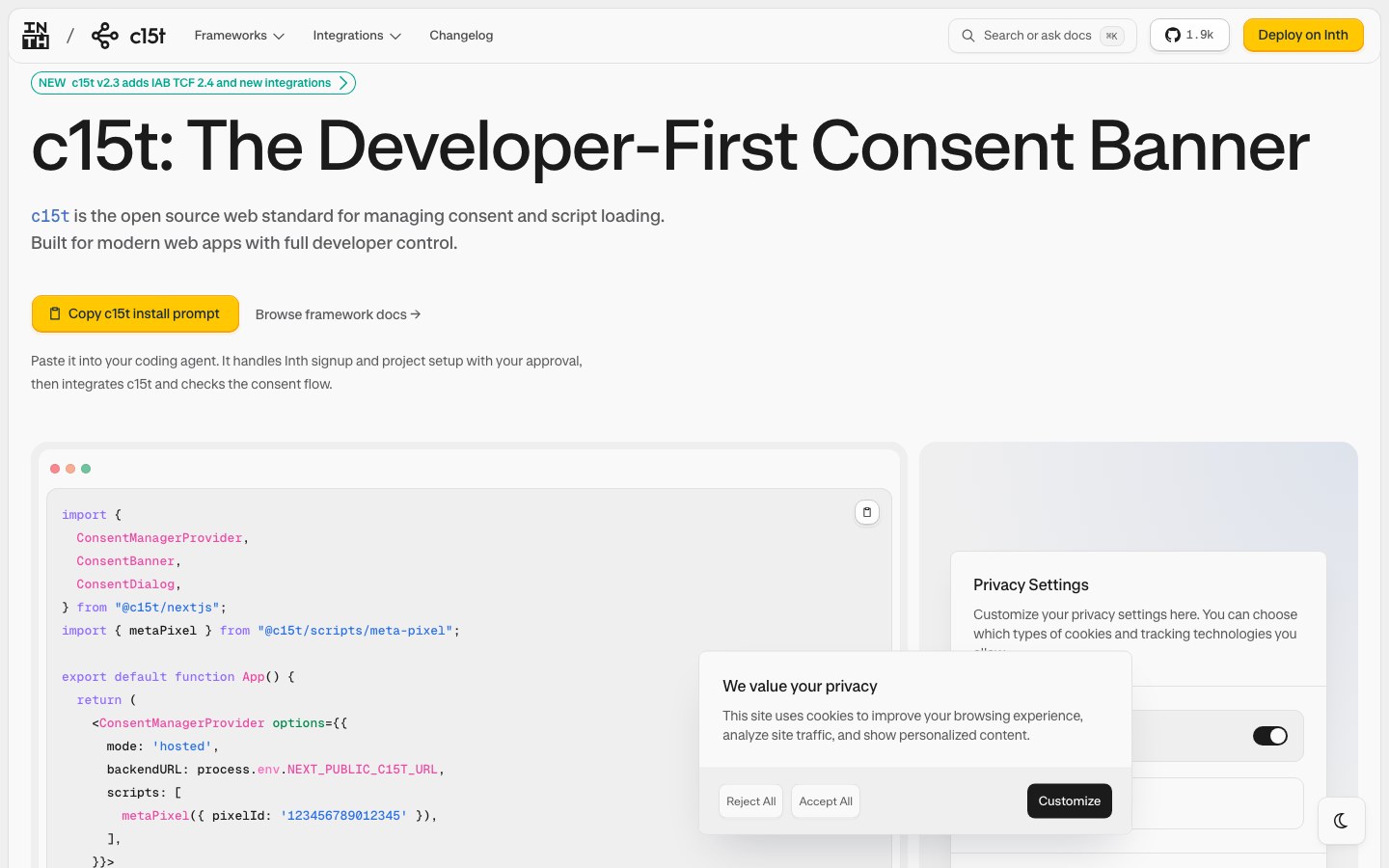
Task: Focus the Search or ask docs field
Action: click(1043, 36)
